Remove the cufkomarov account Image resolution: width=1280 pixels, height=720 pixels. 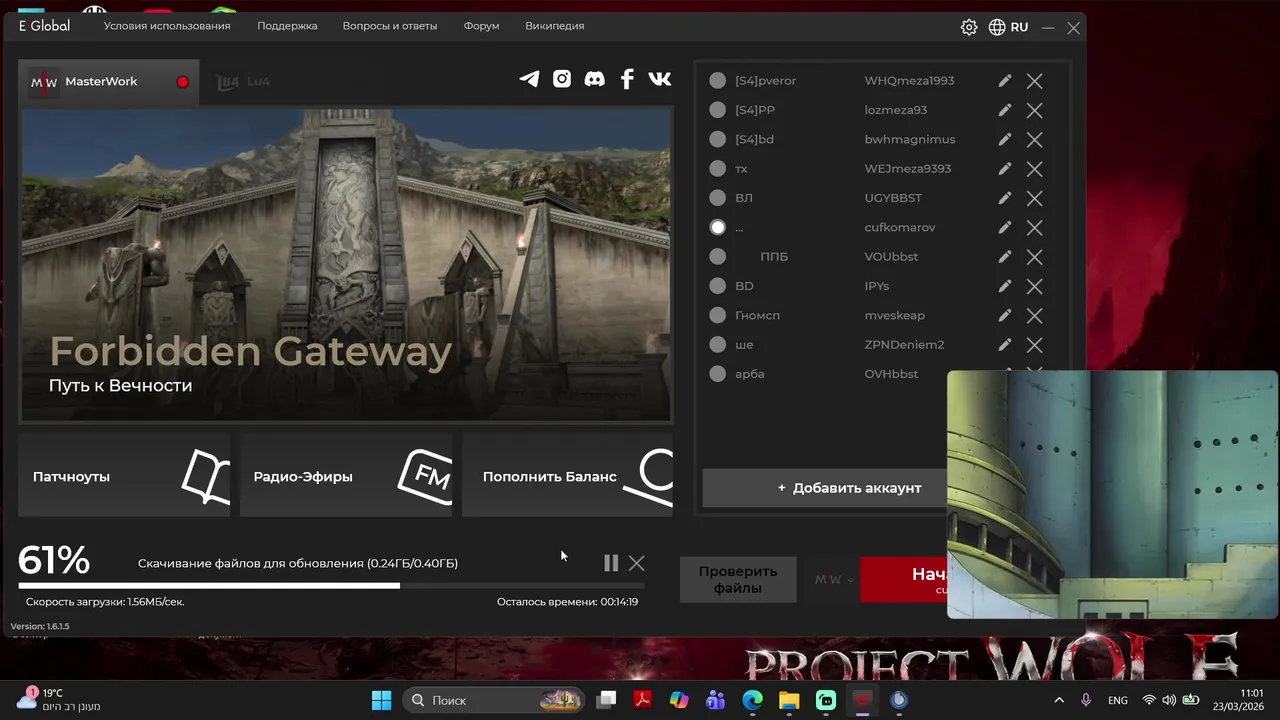pyautogui.click(x=1035, y=227)
